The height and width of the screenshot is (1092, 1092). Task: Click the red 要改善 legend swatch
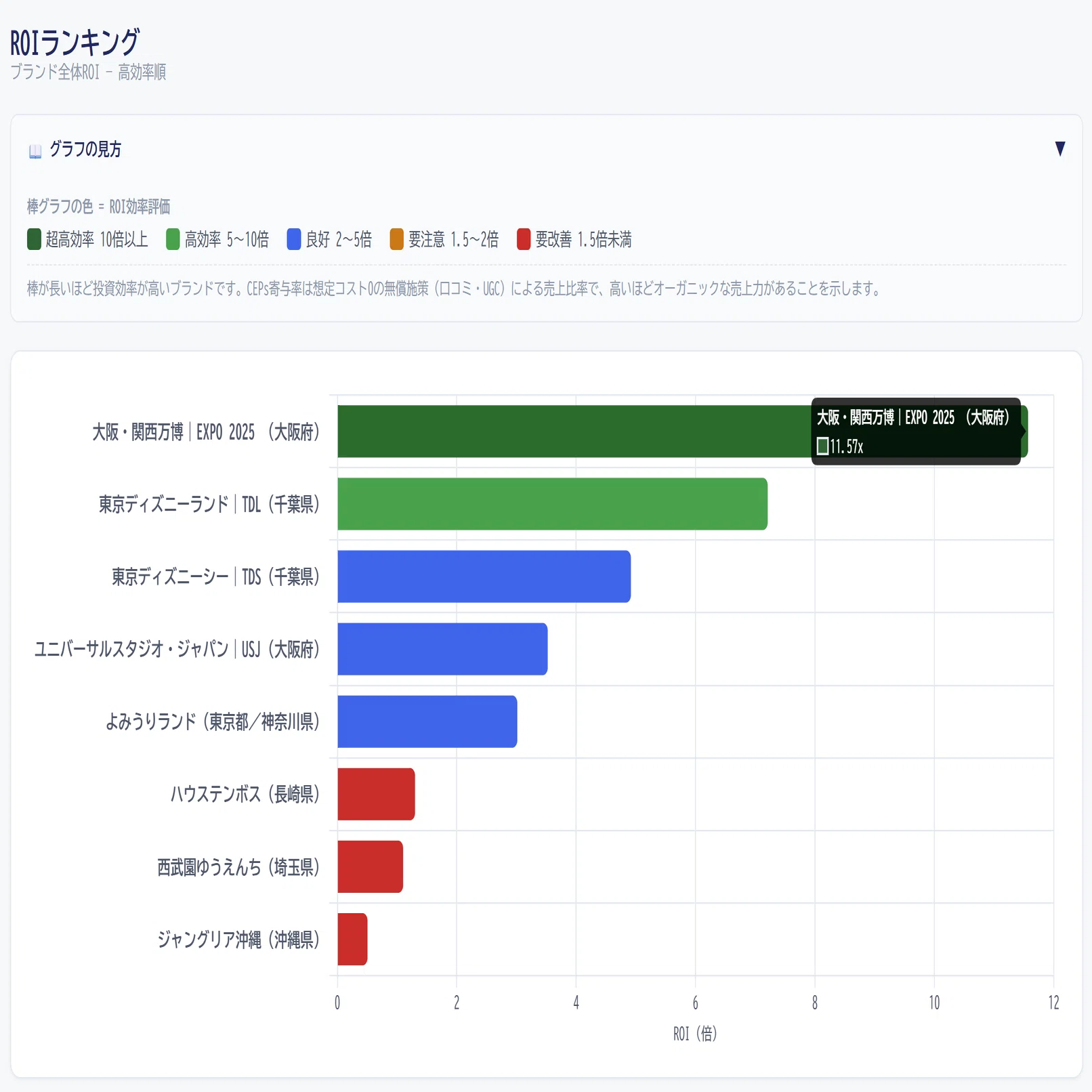(524, 239)
